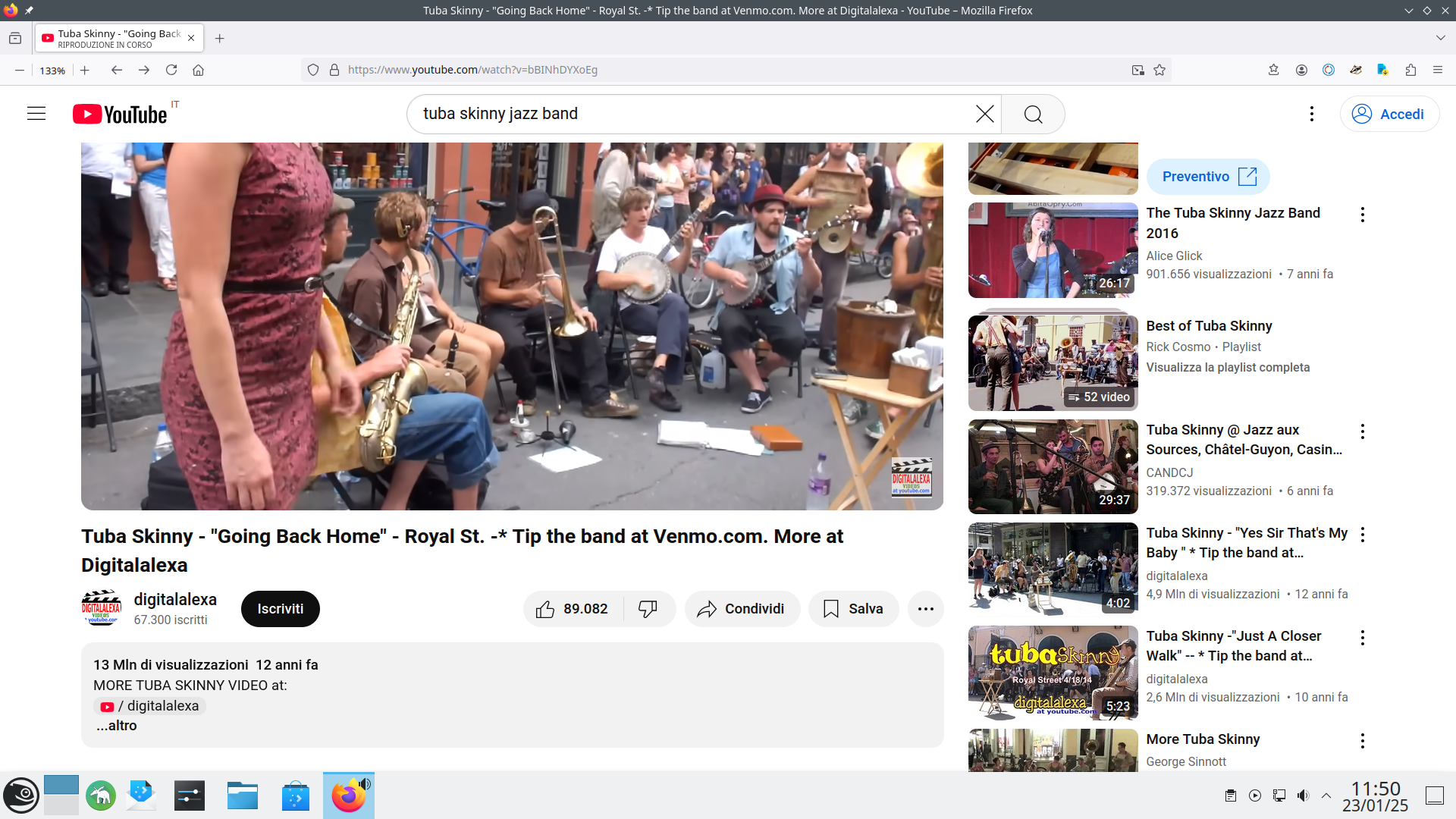Play Just A Closer Walk thumbnail
The height and width of the screenshot is (819, 1456).
pos(1053,673)
